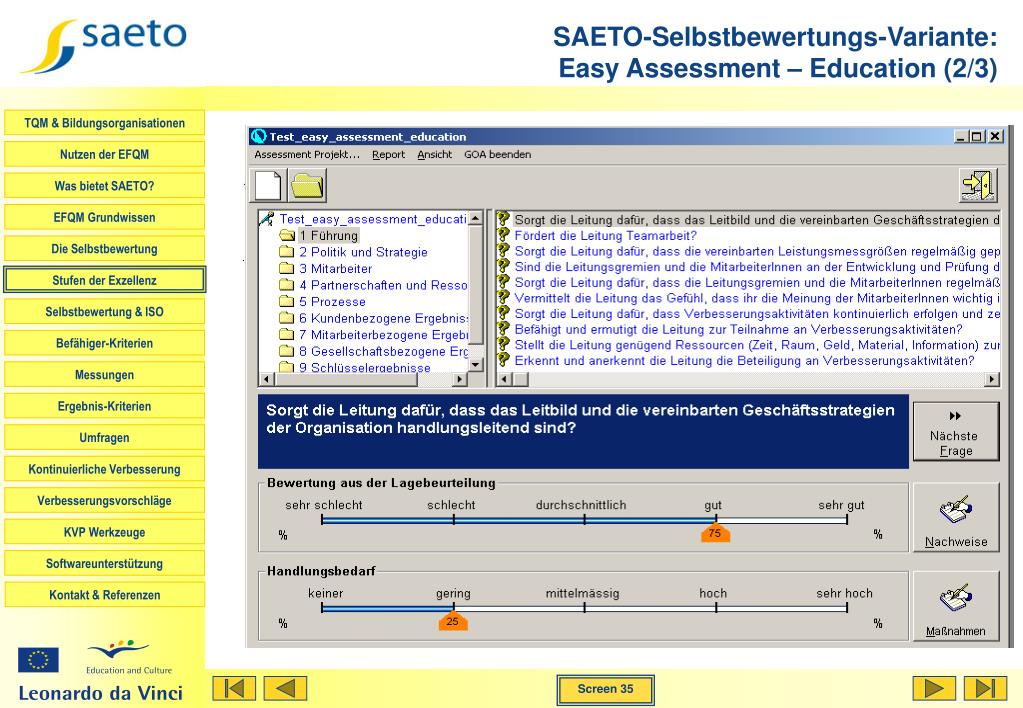Go to previous screen arrow

[285, 688]
